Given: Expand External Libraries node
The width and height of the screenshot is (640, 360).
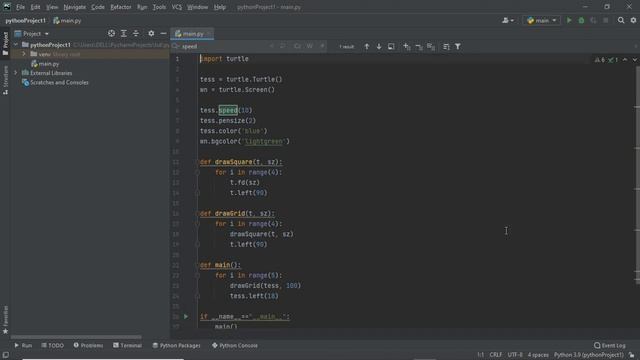Looking at the screenshot, I should pyautogui.click(x=16, y=73).
